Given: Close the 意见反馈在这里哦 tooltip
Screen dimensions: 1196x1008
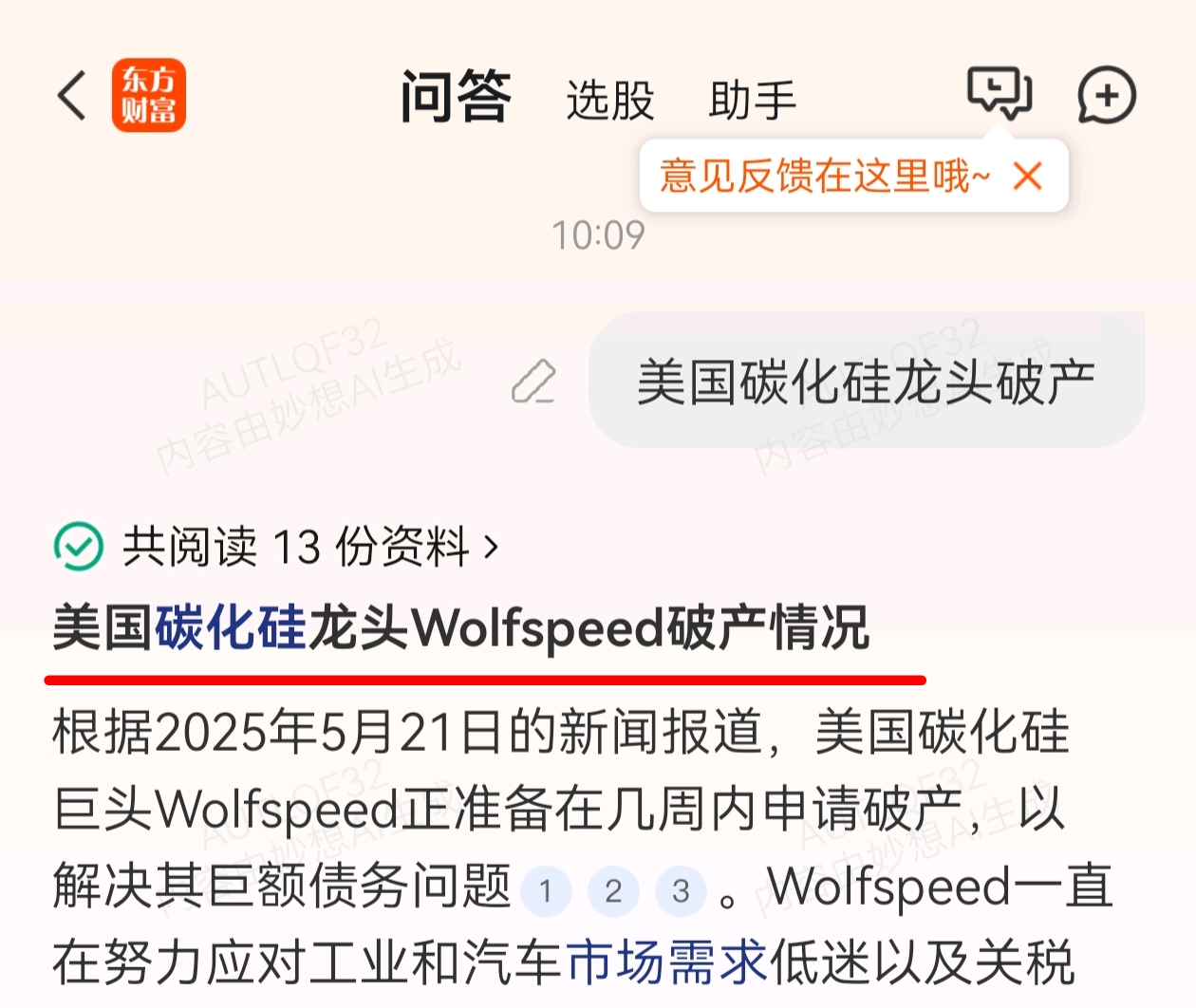Looking at the screenshot, I should (1027, 176).
